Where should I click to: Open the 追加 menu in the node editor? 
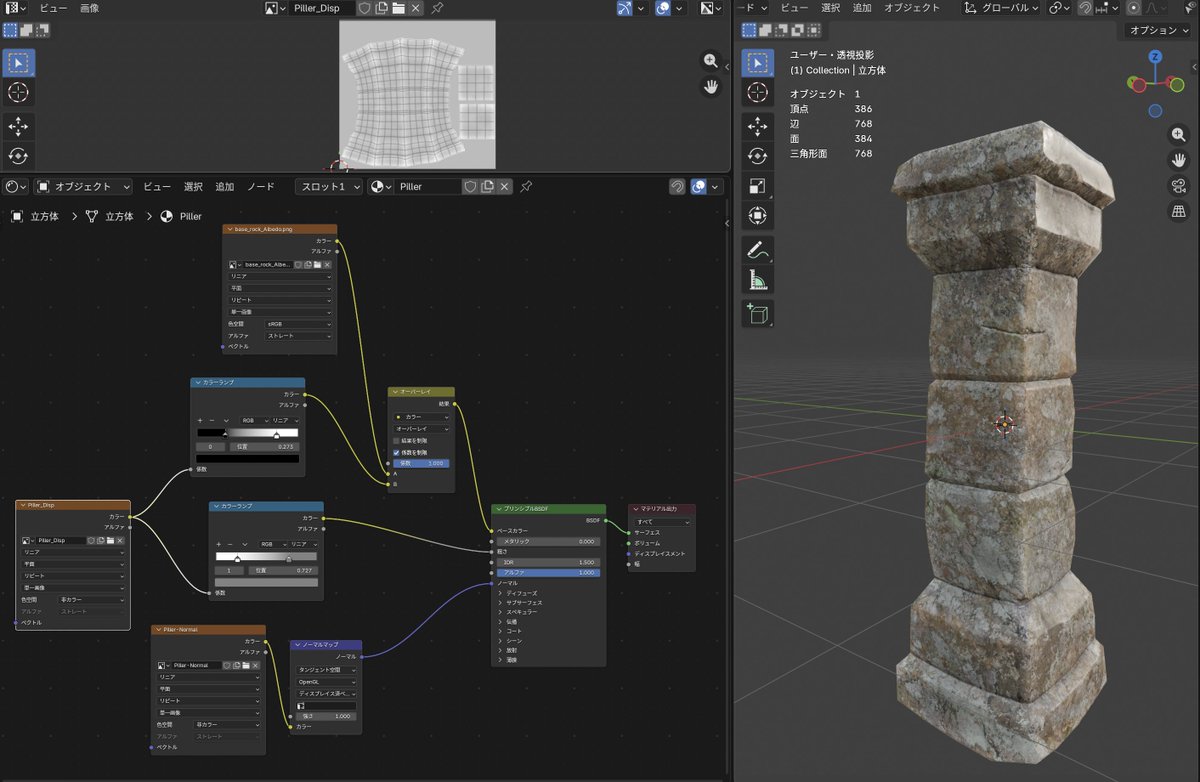coord(225,187)
